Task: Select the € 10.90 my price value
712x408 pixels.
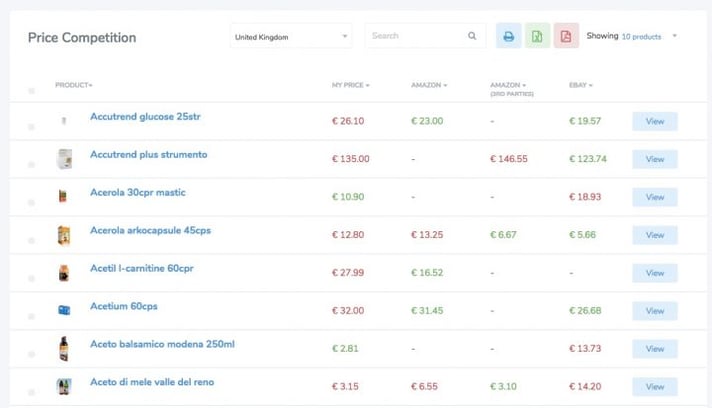Action: click(x=348, y=197)
